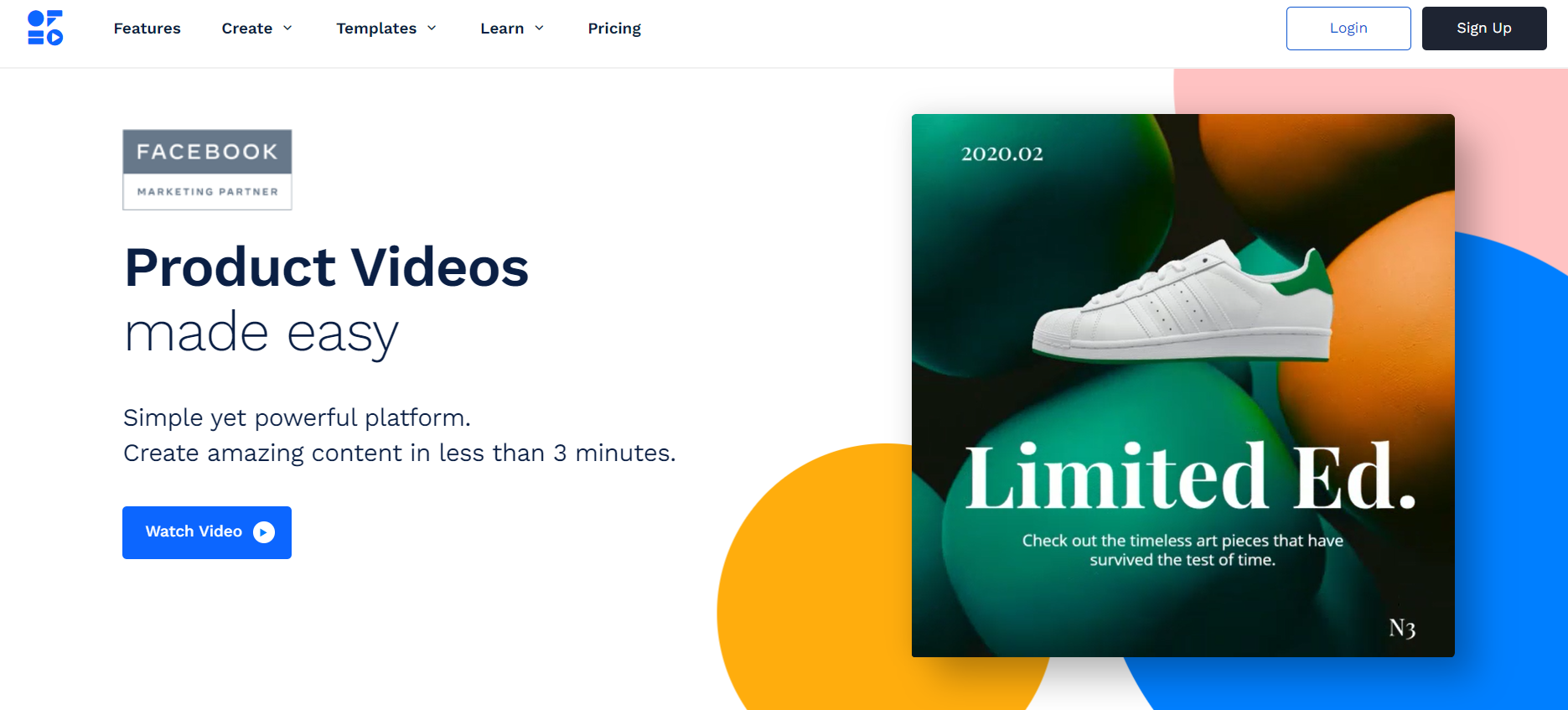Viewport: 1568px width, 710px height.
Task: Click the Watch Video button
Action: pyautogui.click(x=207, y=532)
